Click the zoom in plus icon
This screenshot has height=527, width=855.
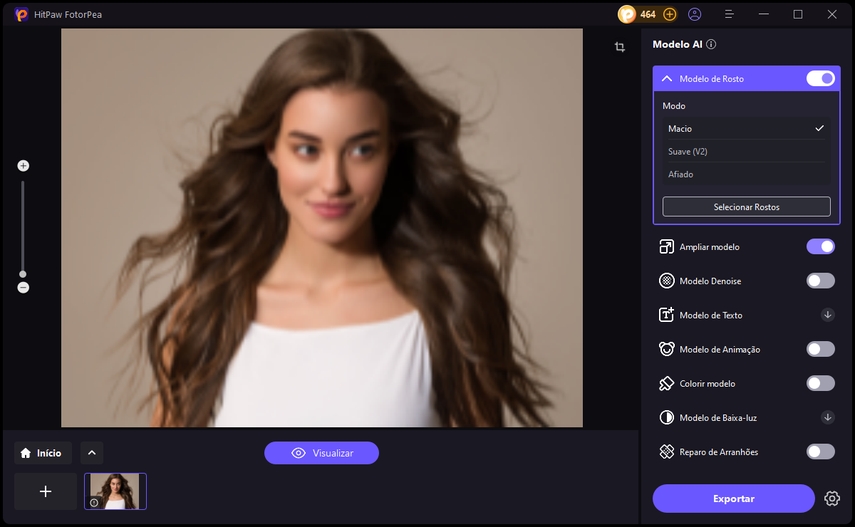[x=23, y=166]
